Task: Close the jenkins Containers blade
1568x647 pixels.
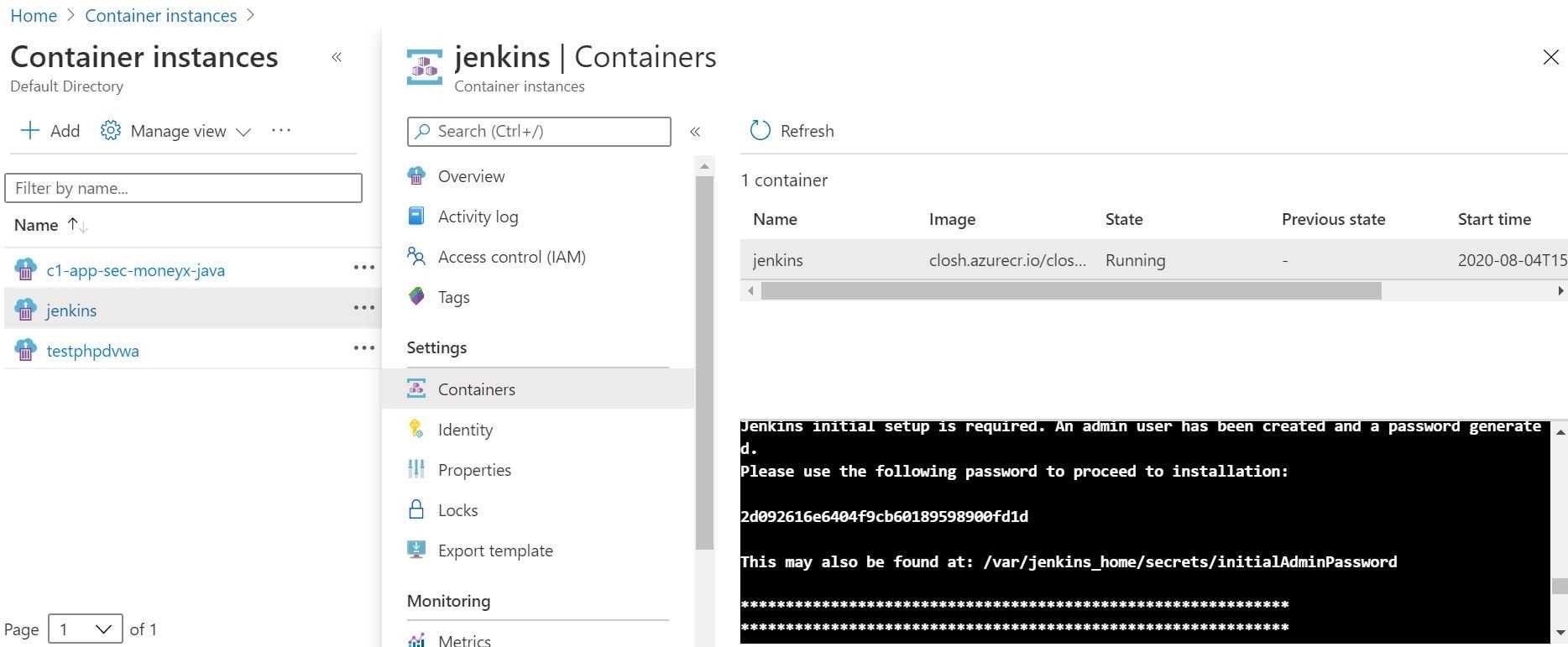Action: pyautogui.click(x=1550, y=57)
